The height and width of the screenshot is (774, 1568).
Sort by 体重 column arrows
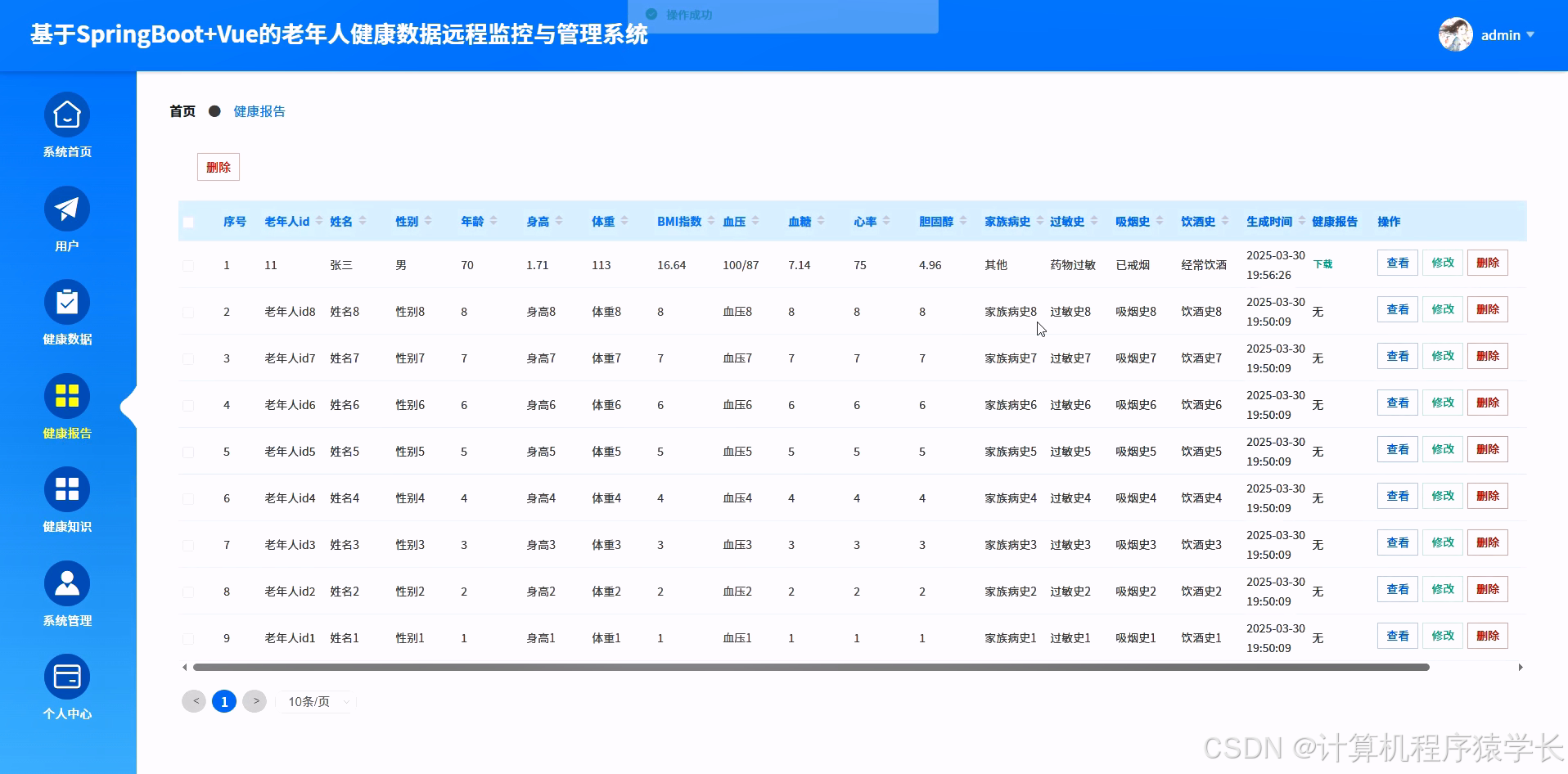(624, 221)
